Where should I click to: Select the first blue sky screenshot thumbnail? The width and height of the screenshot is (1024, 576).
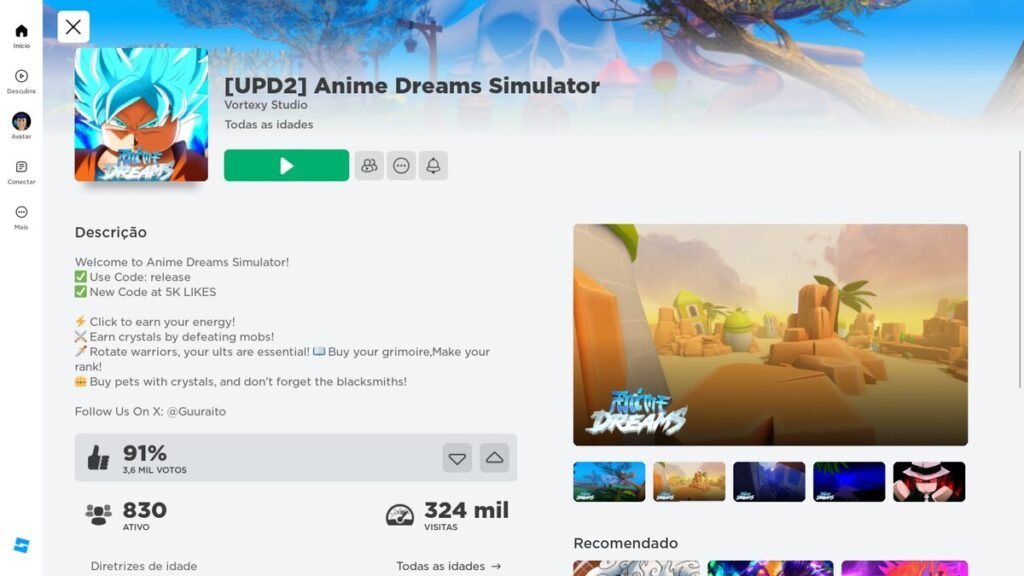click(x=609, y=482)
